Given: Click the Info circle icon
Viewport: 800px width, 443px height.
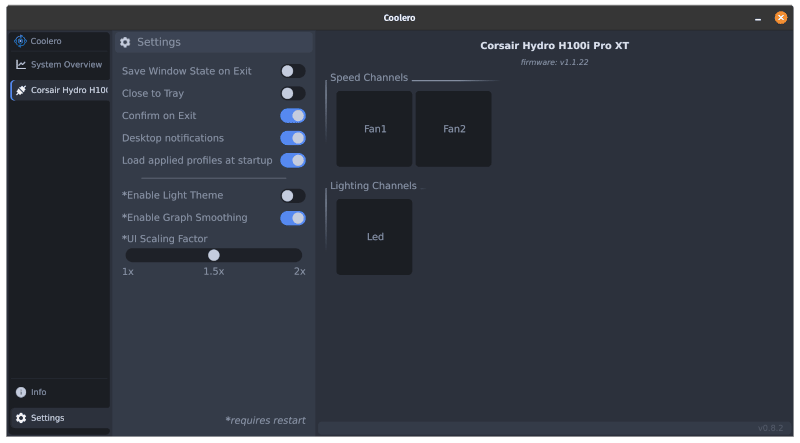Looking at the screenshot, I should click(x=20, y=392).
